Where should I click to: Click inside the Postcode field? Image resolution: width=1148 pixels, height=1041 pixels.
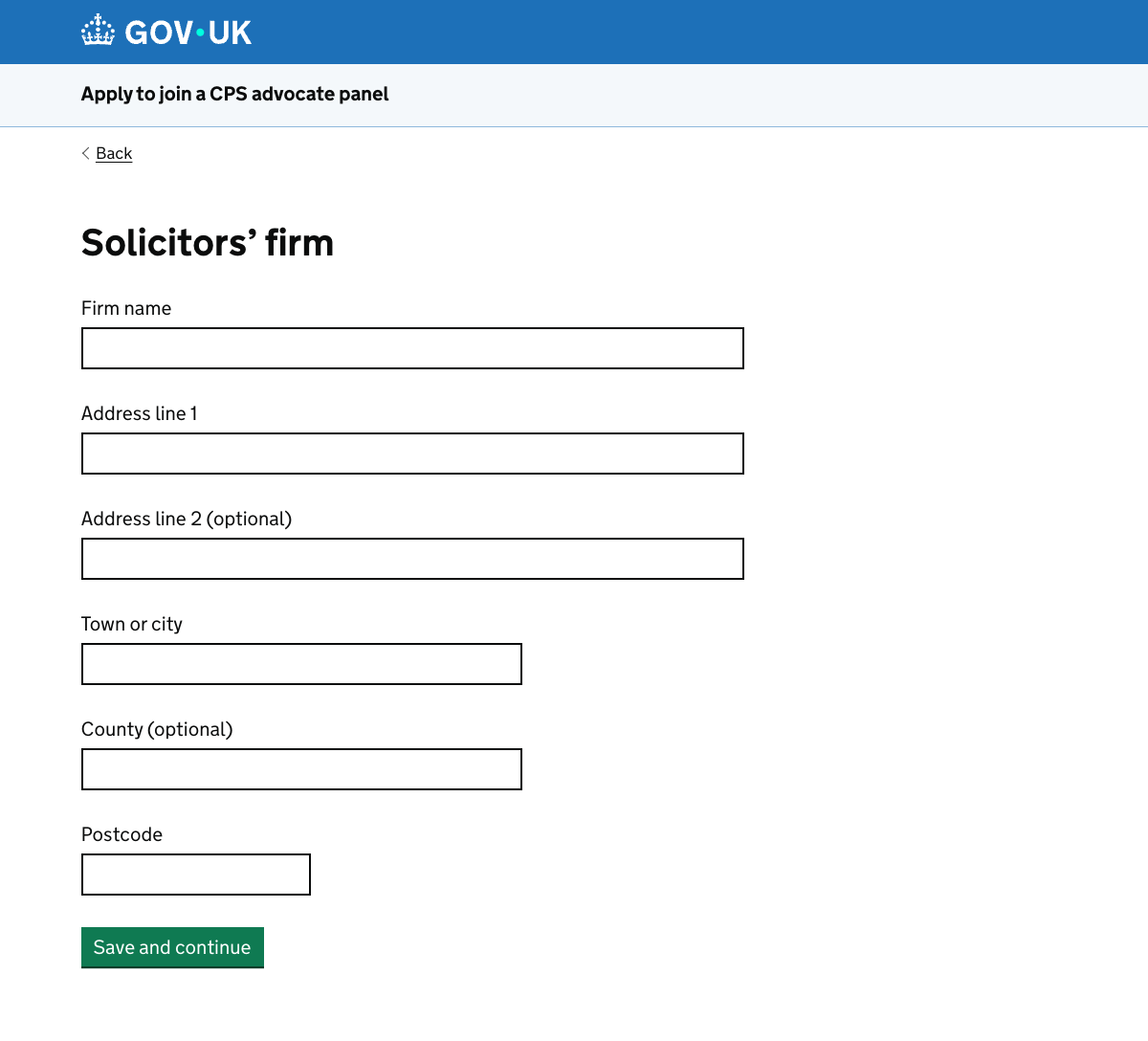click(195, 874)
